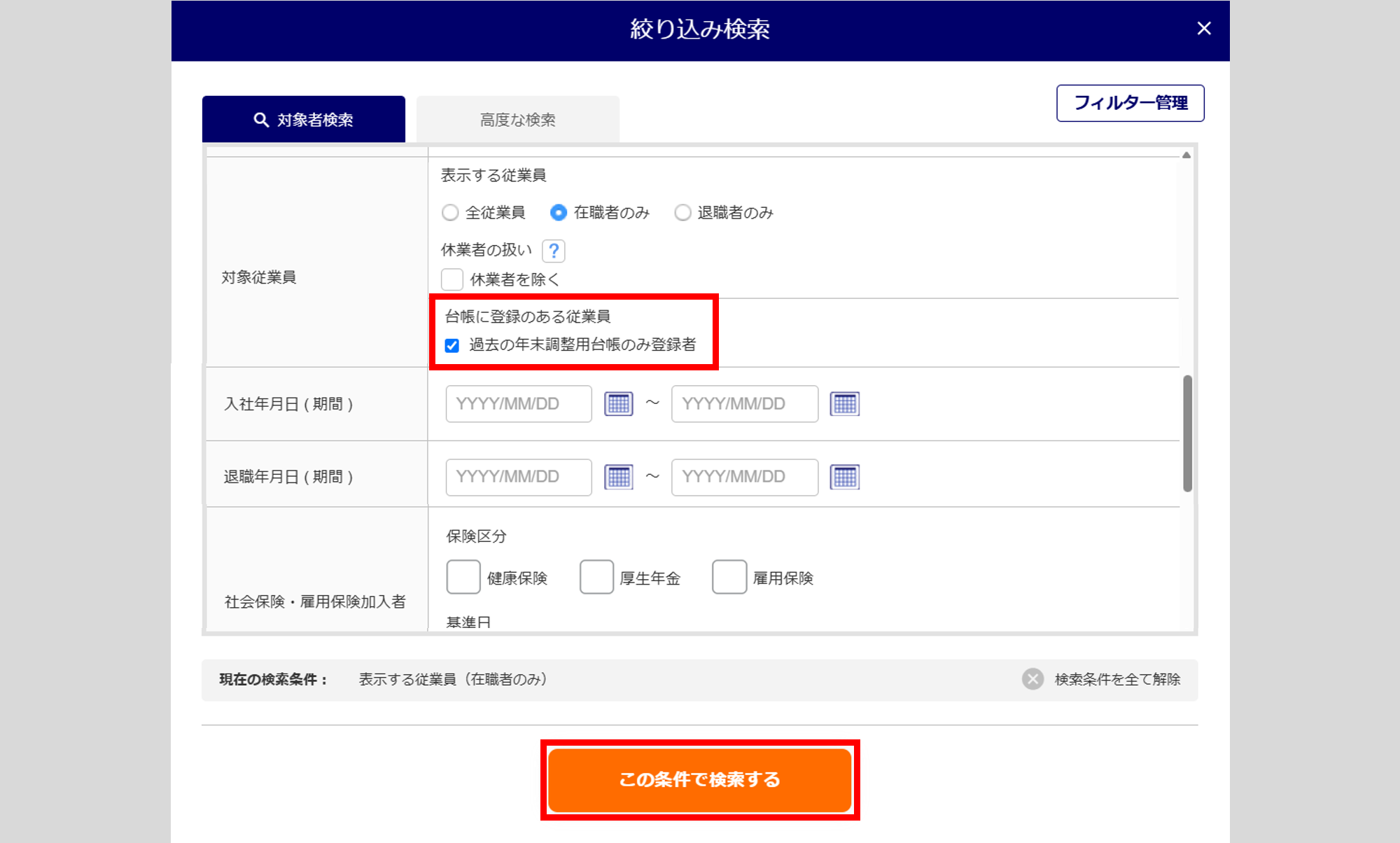Viewport: 1400px width, 843px height.
Task: Open calendar for retirement date end
Action: tap(845, 477)
